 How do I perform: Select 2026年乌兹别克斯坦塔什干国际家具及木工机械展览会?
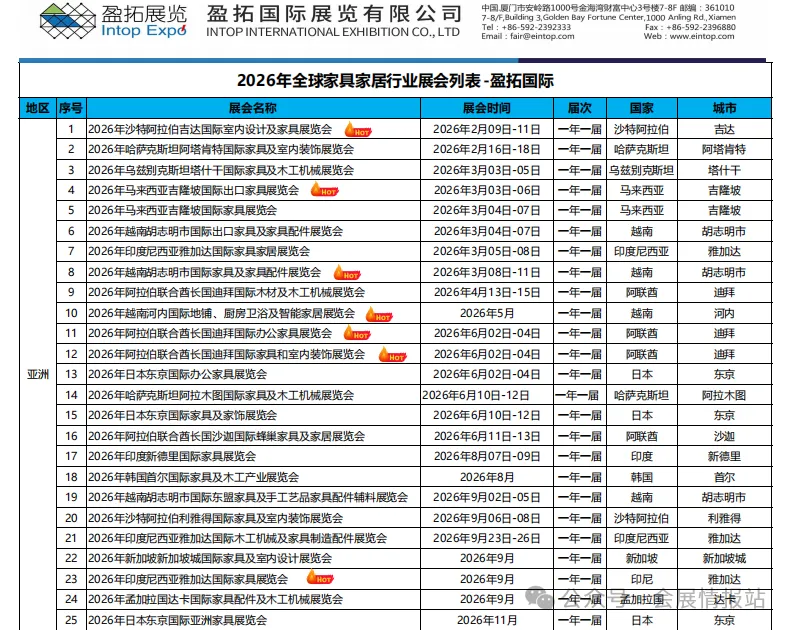point(221,170)
